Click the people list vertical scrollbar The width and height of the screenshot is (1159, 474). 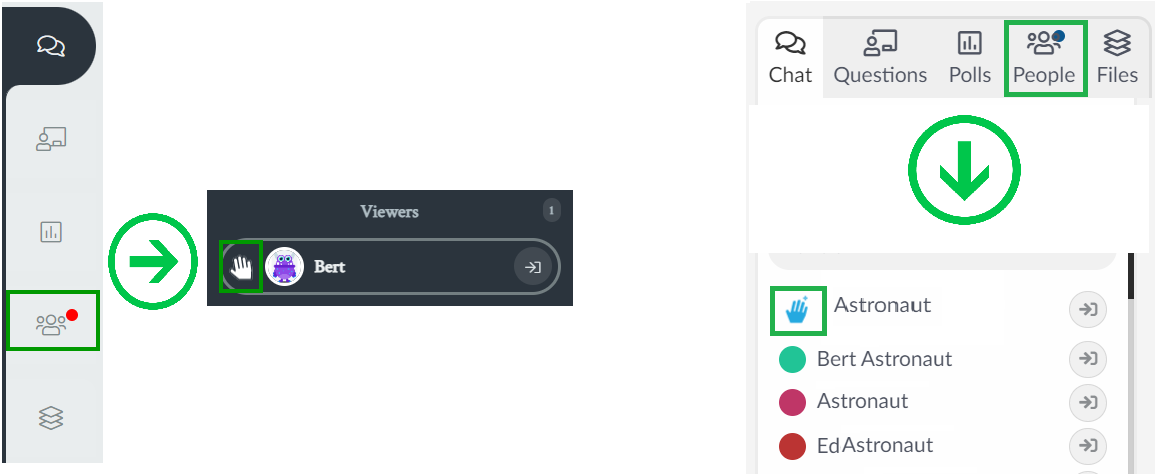(1130, 275)
